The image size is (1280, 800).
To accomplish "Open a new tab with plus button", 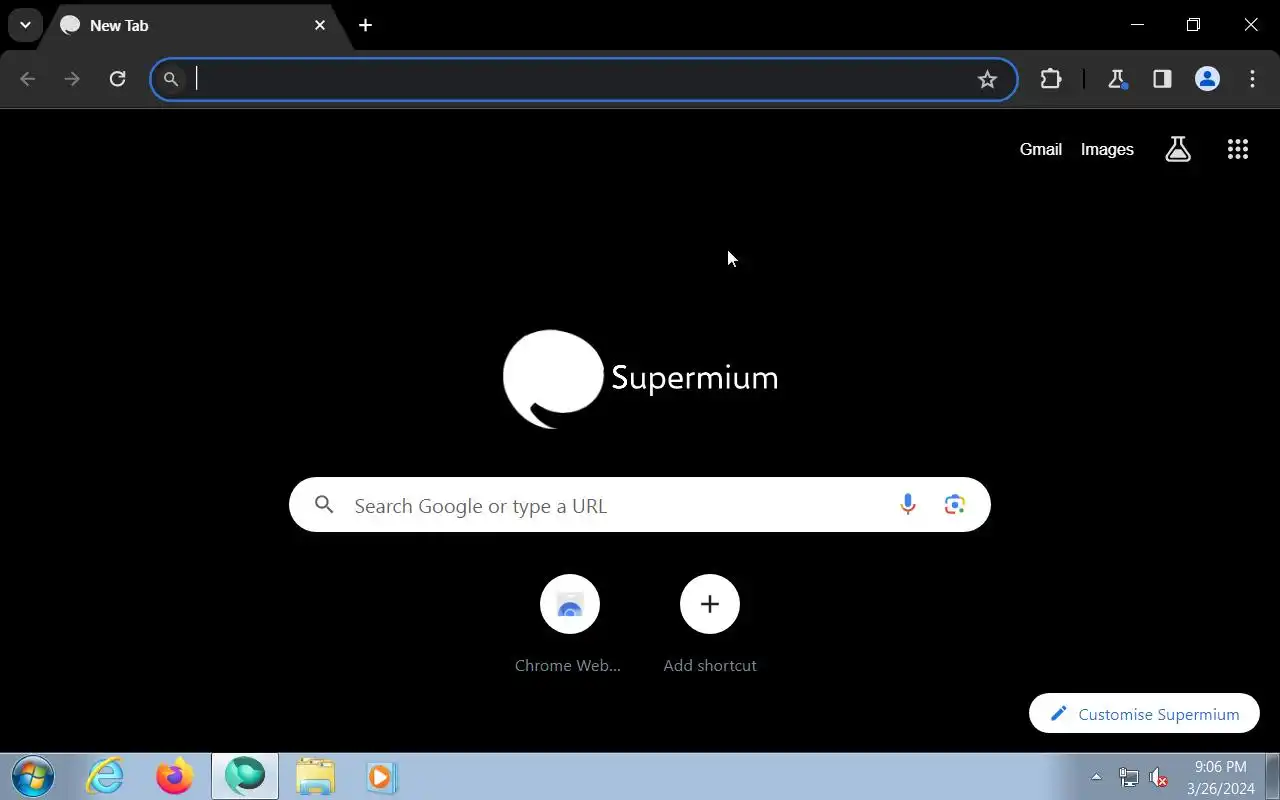I will (366, 25).
